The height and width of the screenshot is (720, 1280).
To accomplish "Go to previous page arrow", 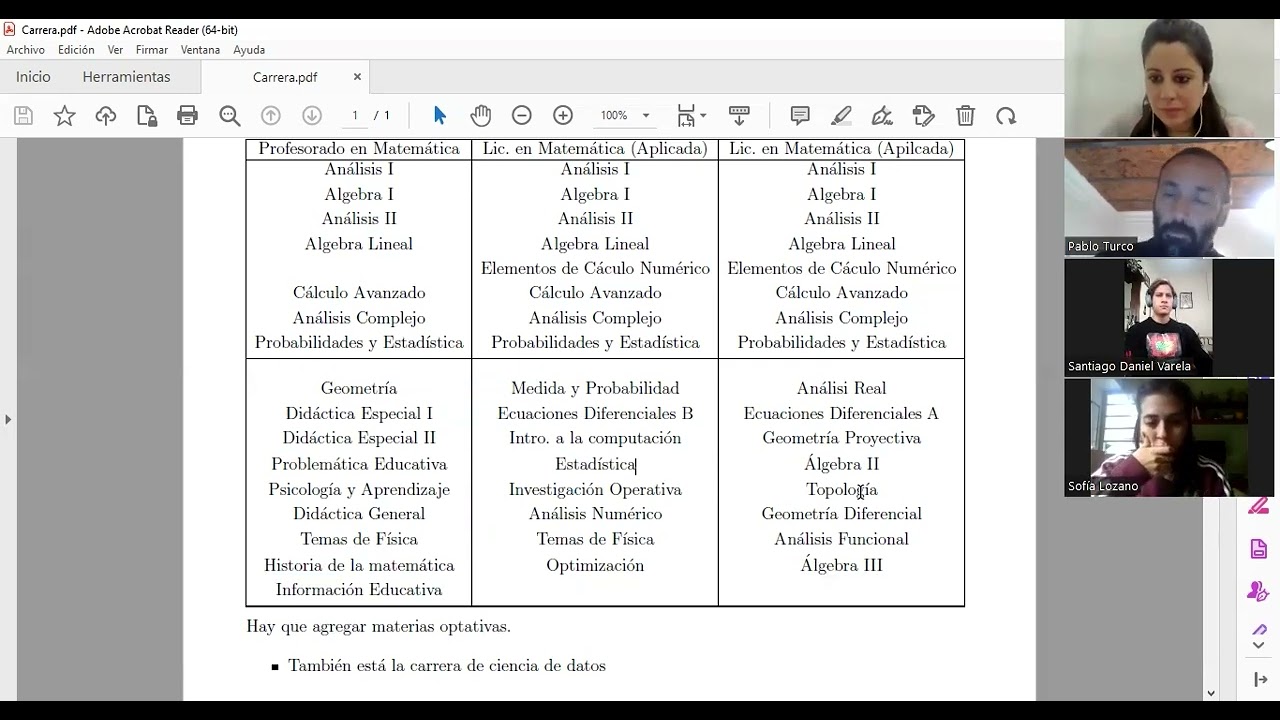I will click(270, 116).
